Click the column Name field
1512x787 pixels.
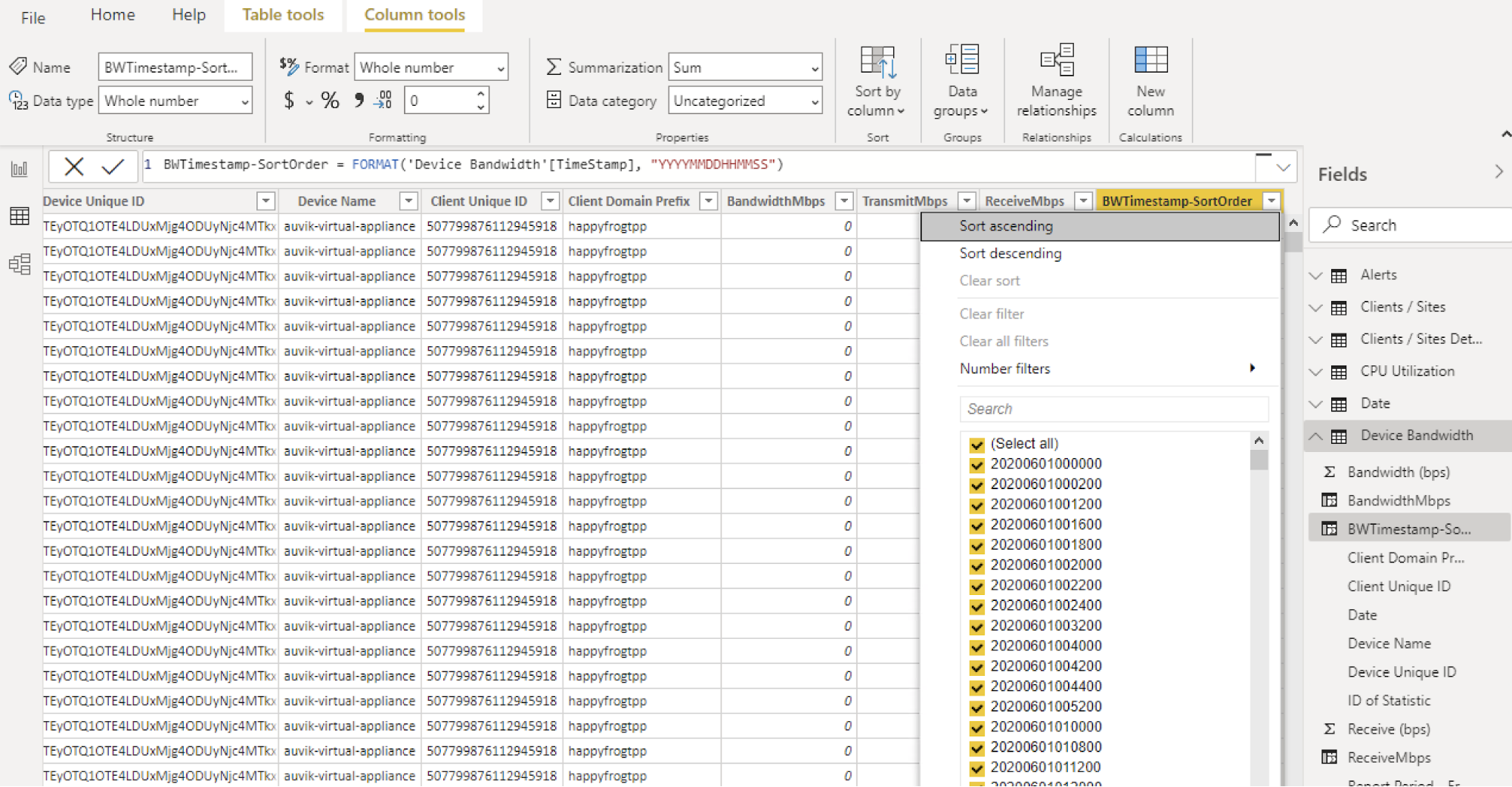[x=175, y=67]
